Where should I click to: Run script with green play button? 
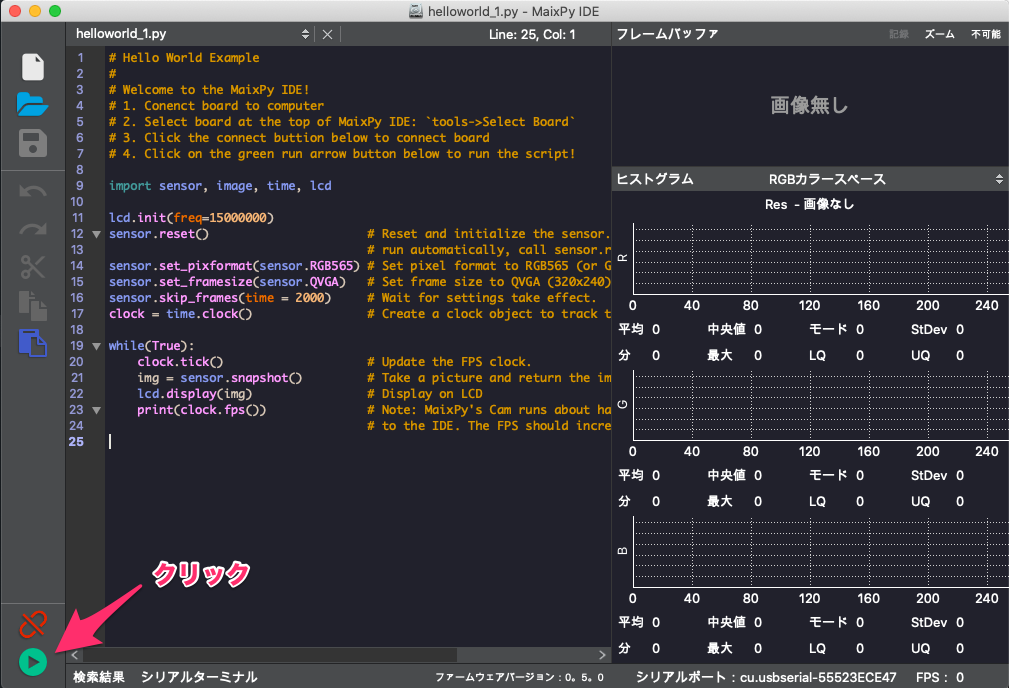click(x=33, y=661)
